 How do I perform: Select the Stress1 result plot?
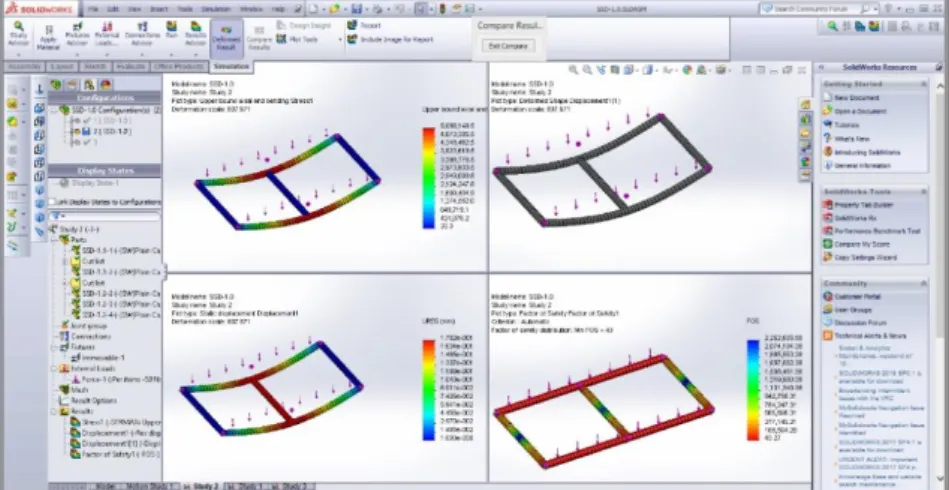click(115, 422)
